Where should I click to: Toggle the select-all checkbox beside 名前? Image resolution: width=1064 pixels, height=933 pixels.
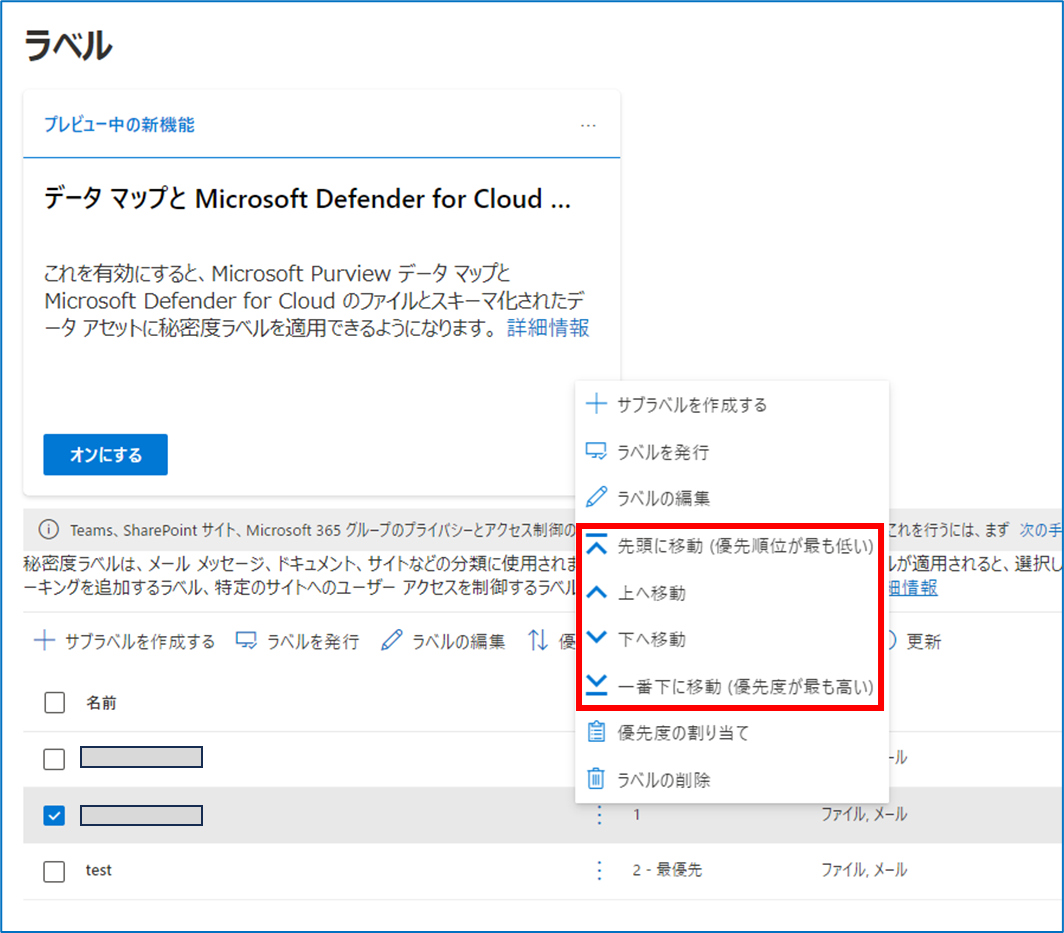(54, 702)
